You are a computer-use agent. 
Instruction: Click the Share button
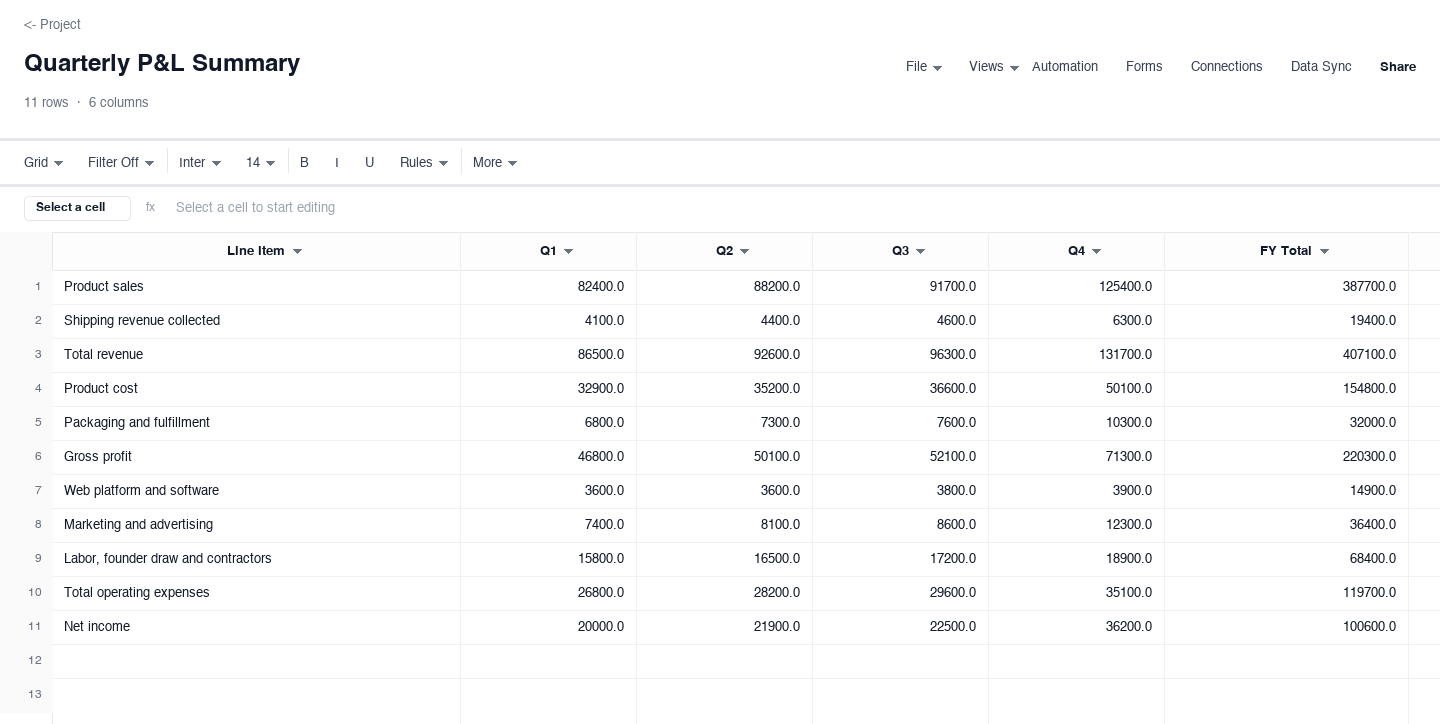click(x=1397, y=67)
